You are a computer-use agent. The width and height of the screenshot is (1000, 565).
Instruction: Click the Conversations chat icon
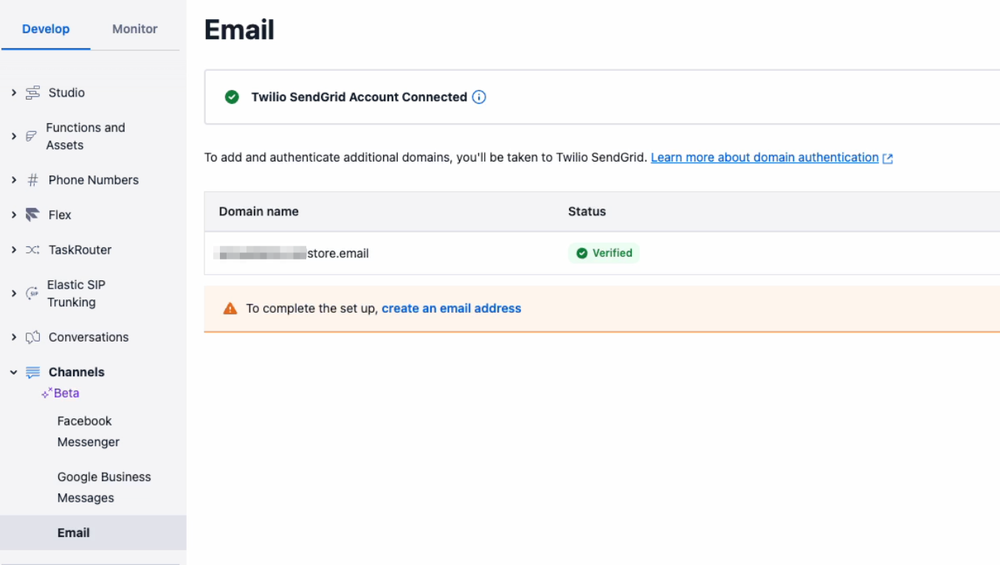pyautogui.click(x=33, y=337)
